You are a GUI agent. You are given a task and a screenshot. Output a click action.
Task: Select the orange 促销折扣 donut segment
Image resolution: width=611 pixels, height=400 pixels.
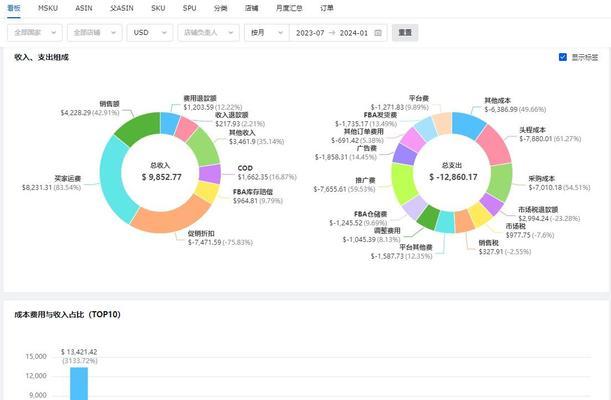pyautogui.click(x=171, y=218)
